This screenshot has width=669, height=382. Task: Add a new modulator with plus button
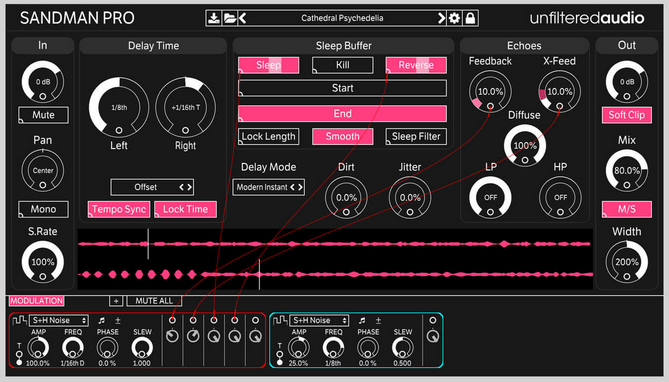(116, 301)
